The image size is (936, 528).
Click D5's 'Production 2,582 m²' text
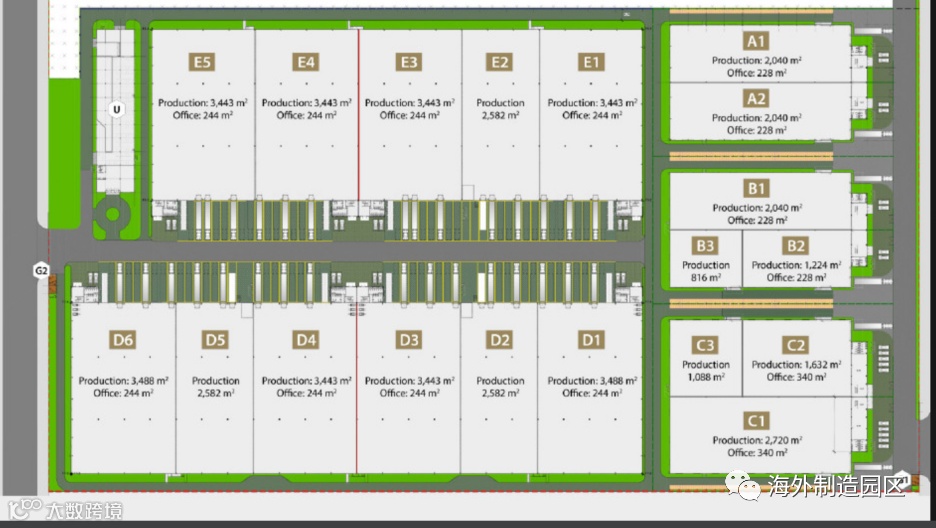click(215, 387)
